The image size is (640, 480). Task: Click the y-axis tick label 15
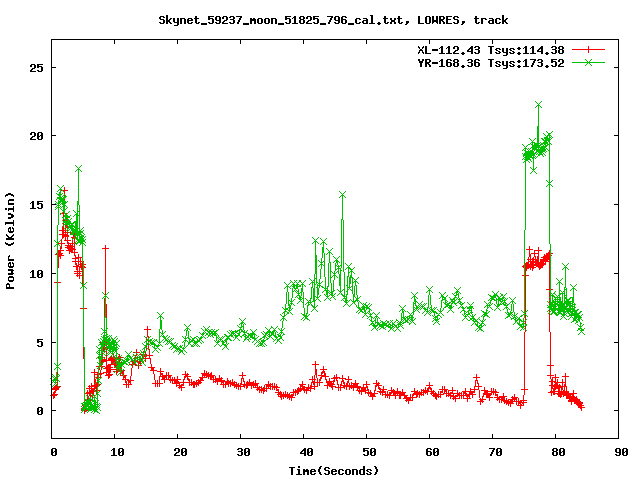36,205
